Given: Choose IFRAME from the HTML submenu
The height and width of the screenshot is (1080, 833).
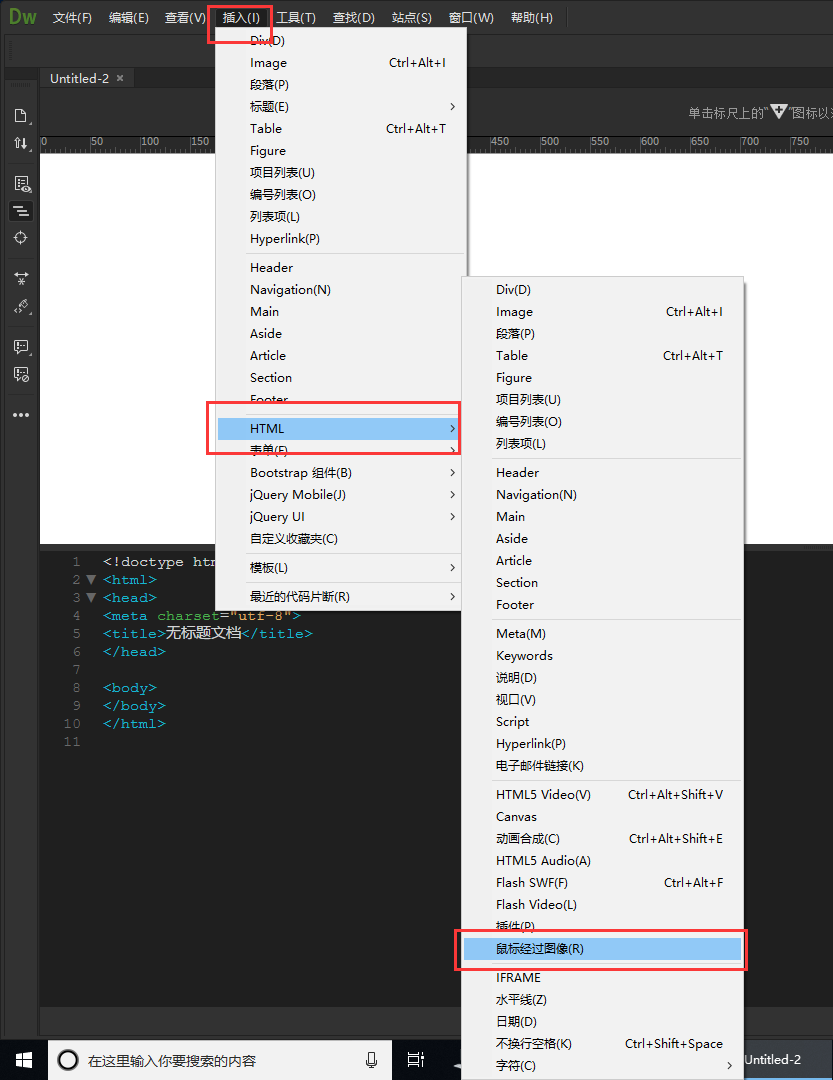Looking at the screenshot, I should [602, 977].
